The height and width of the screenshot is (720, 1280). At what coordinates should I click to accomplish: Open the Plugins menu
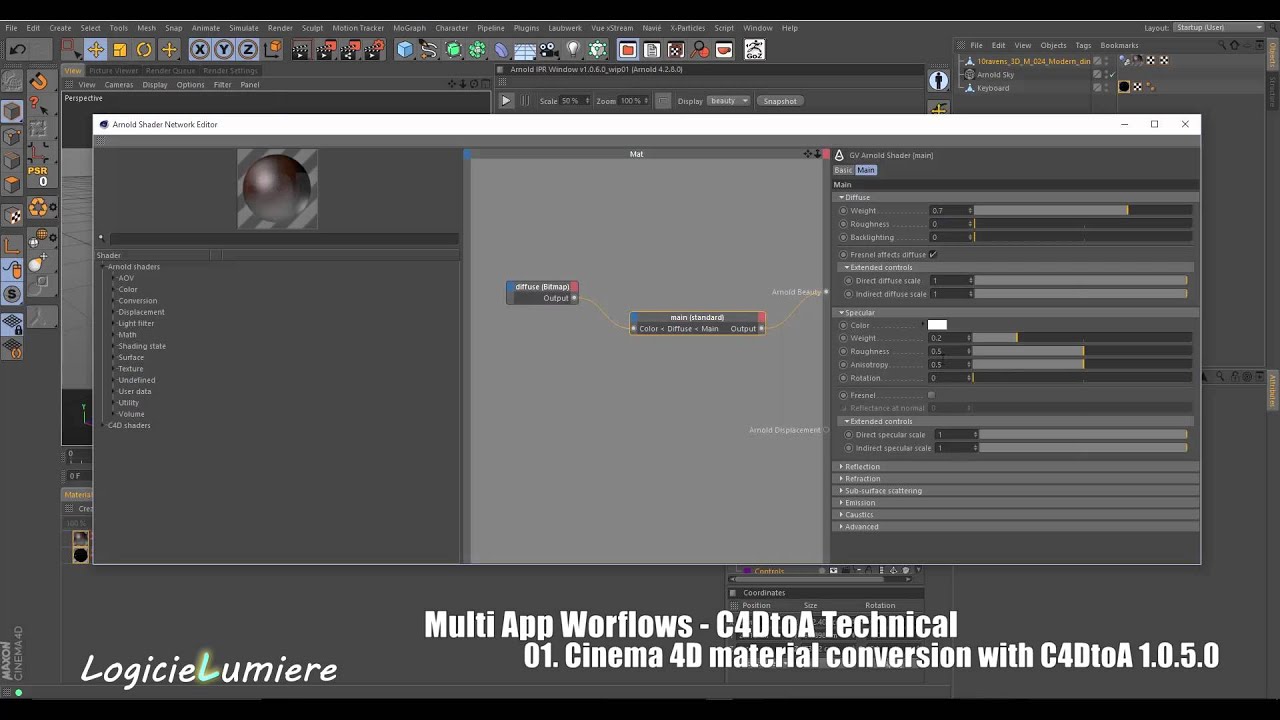click(x=526, y=28)
